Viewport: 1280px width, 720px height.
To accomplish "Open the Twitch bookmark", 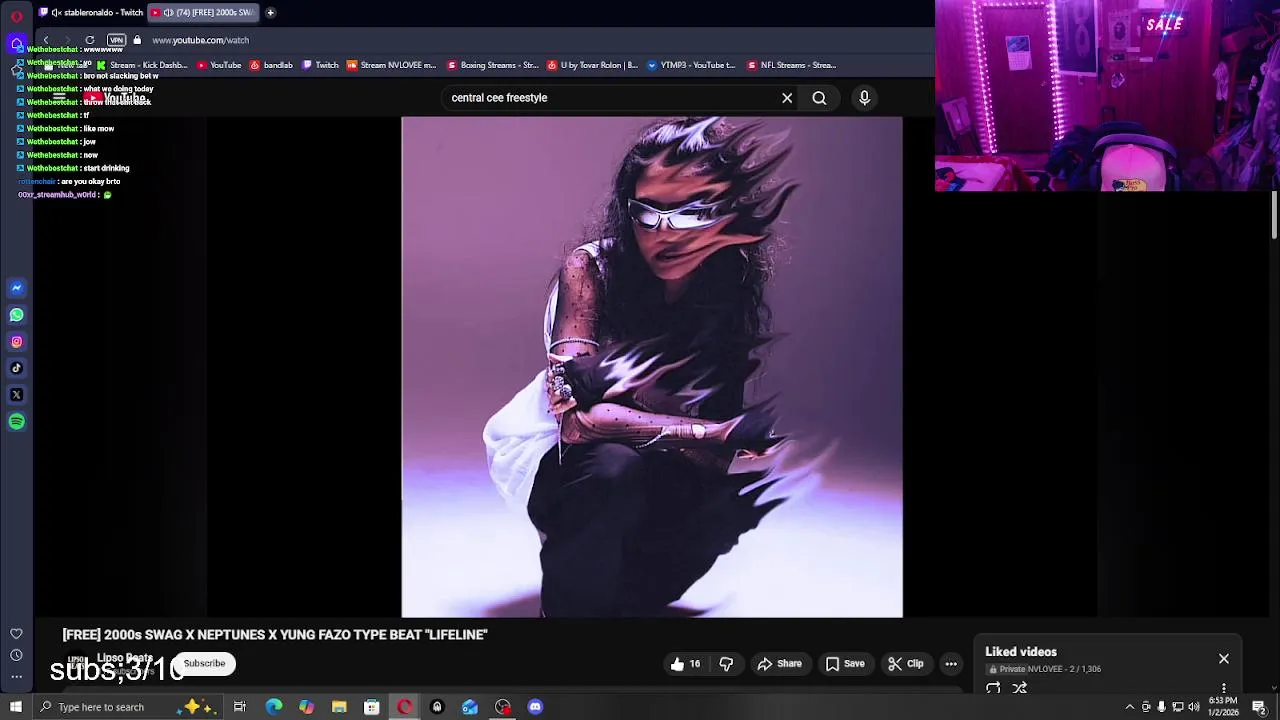I will [x=320, y=65].
